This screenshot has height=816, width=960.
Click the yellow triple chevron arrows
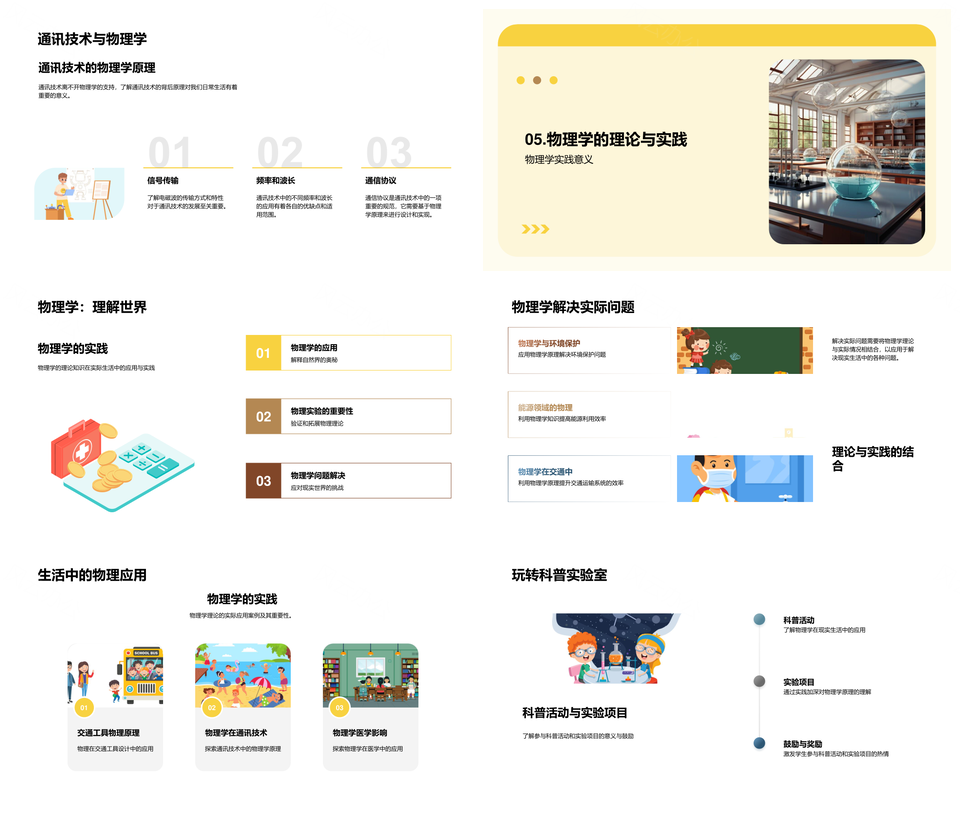pyautogui.click(x=535, y=229)
